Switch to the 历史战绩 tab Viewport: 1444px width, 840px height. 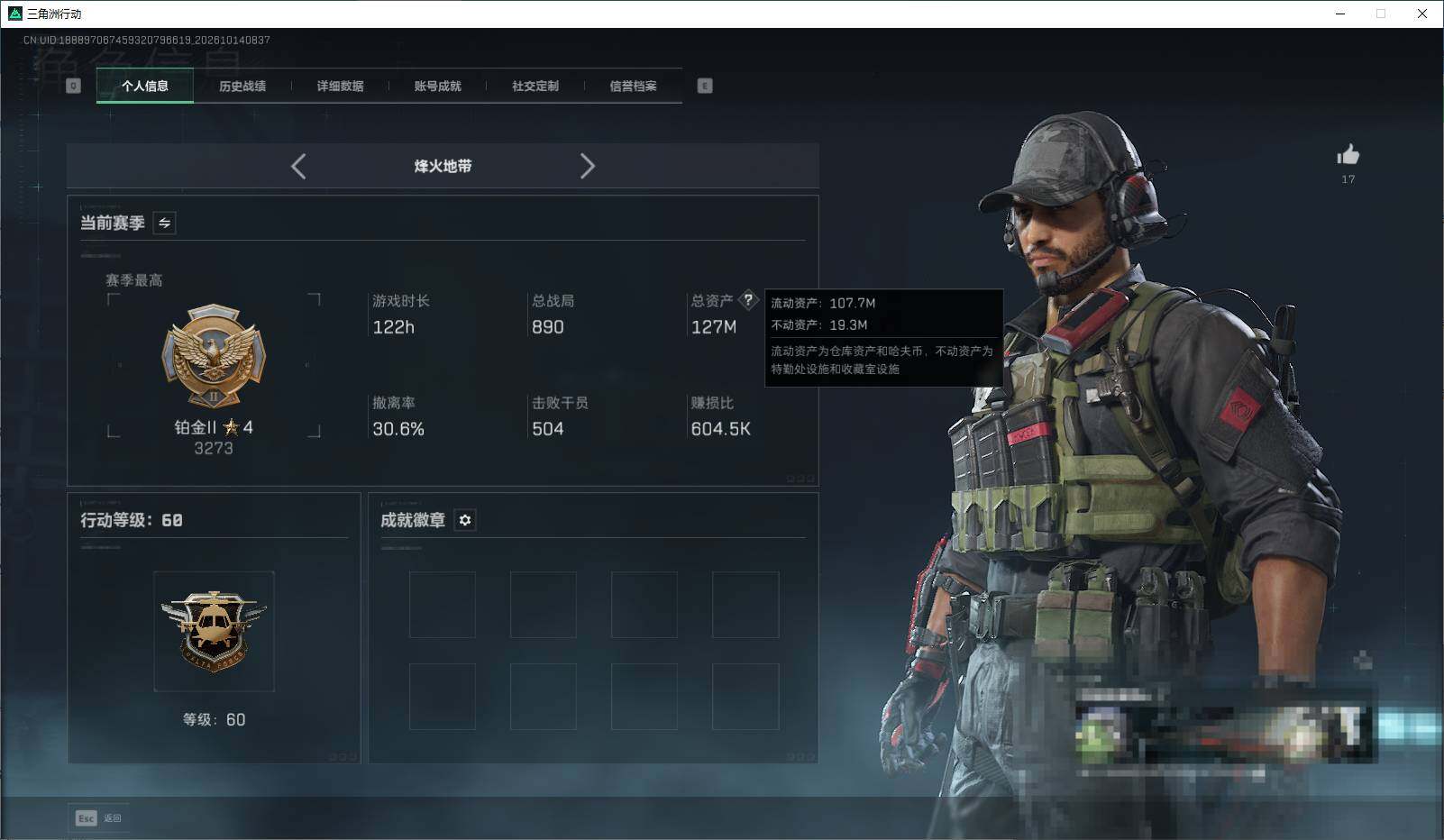click(x=242, y=86)
